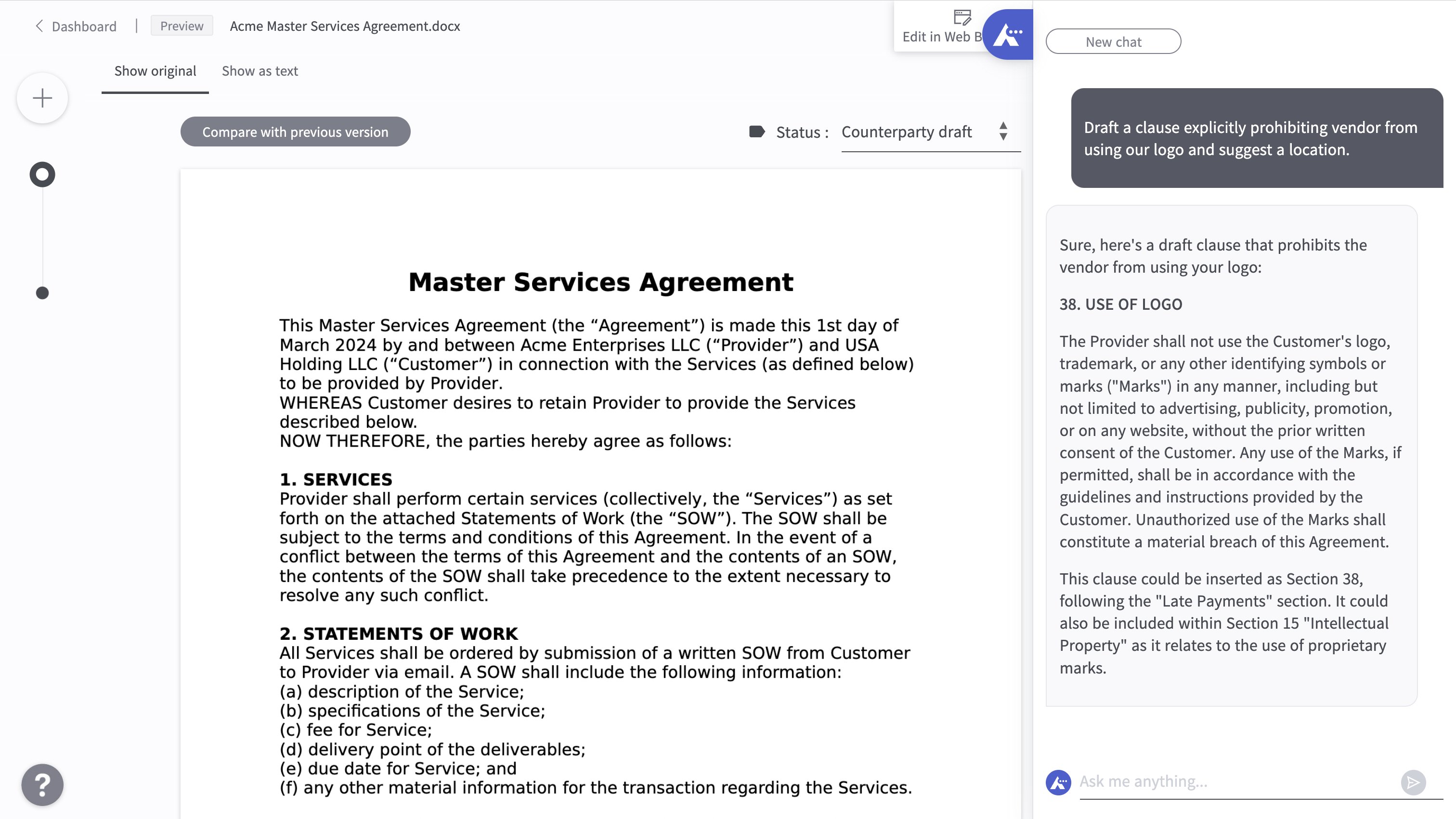Click the help question mark icon

click(43, 785)
